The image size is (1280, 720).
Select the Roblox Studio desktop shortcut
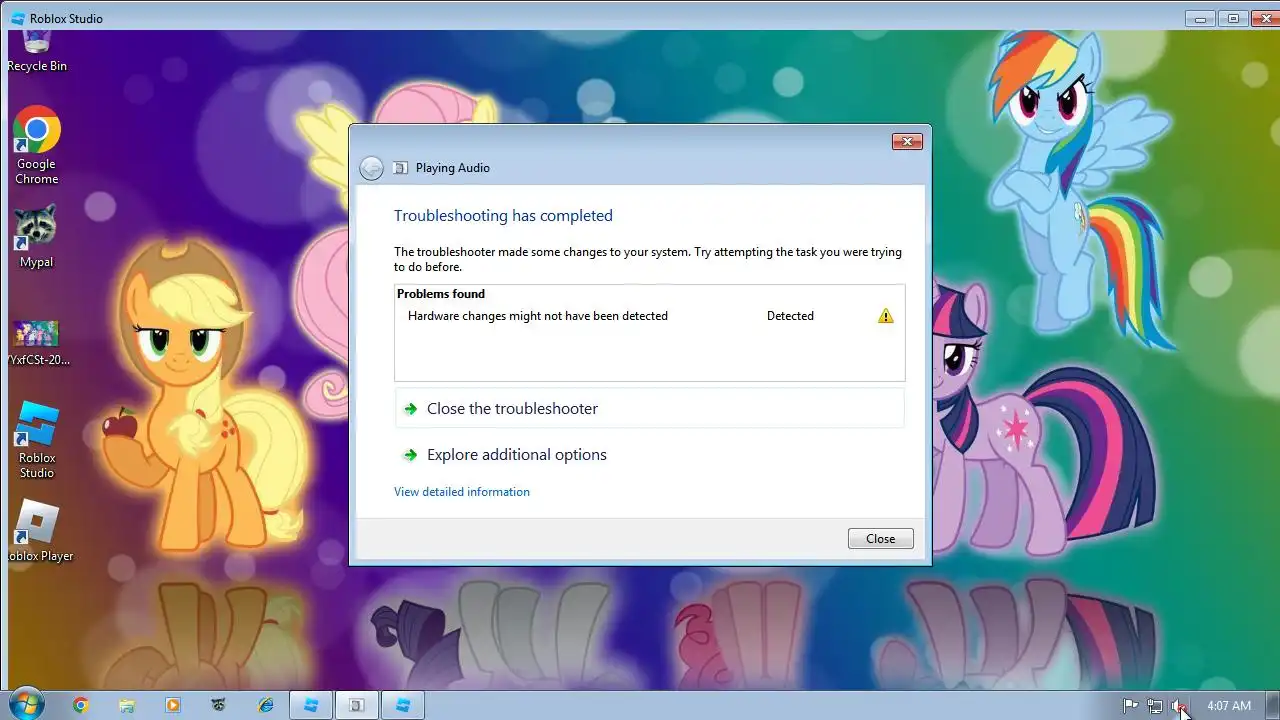[x=37, y=440]
